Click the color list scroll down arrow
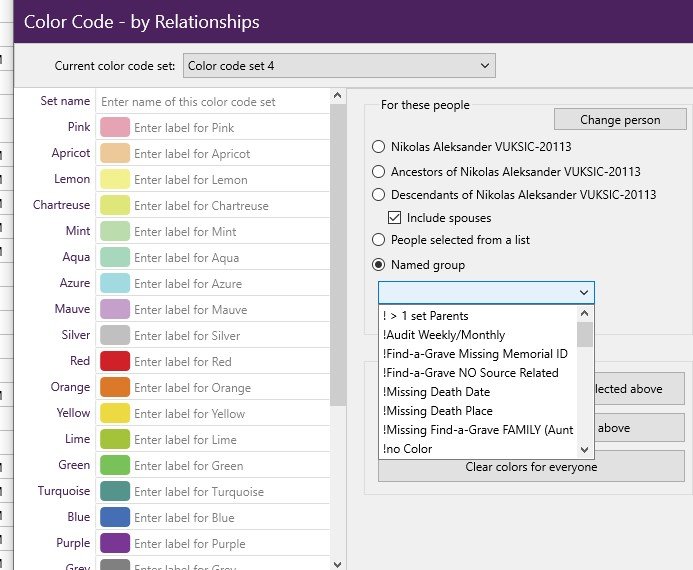The image size is (693, 570). (338, 564)
